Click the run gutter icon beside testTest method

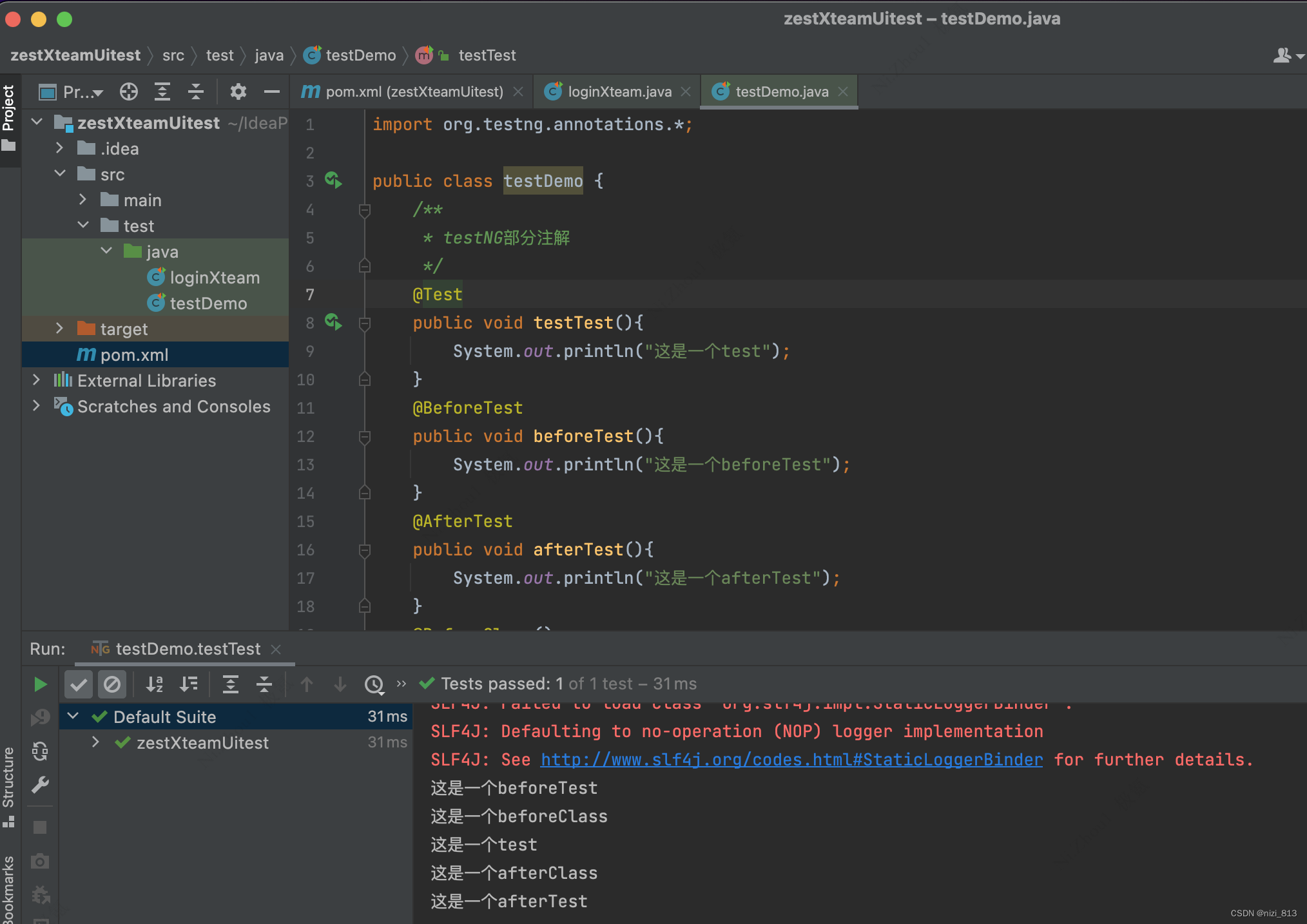click(x=333, y=322)
